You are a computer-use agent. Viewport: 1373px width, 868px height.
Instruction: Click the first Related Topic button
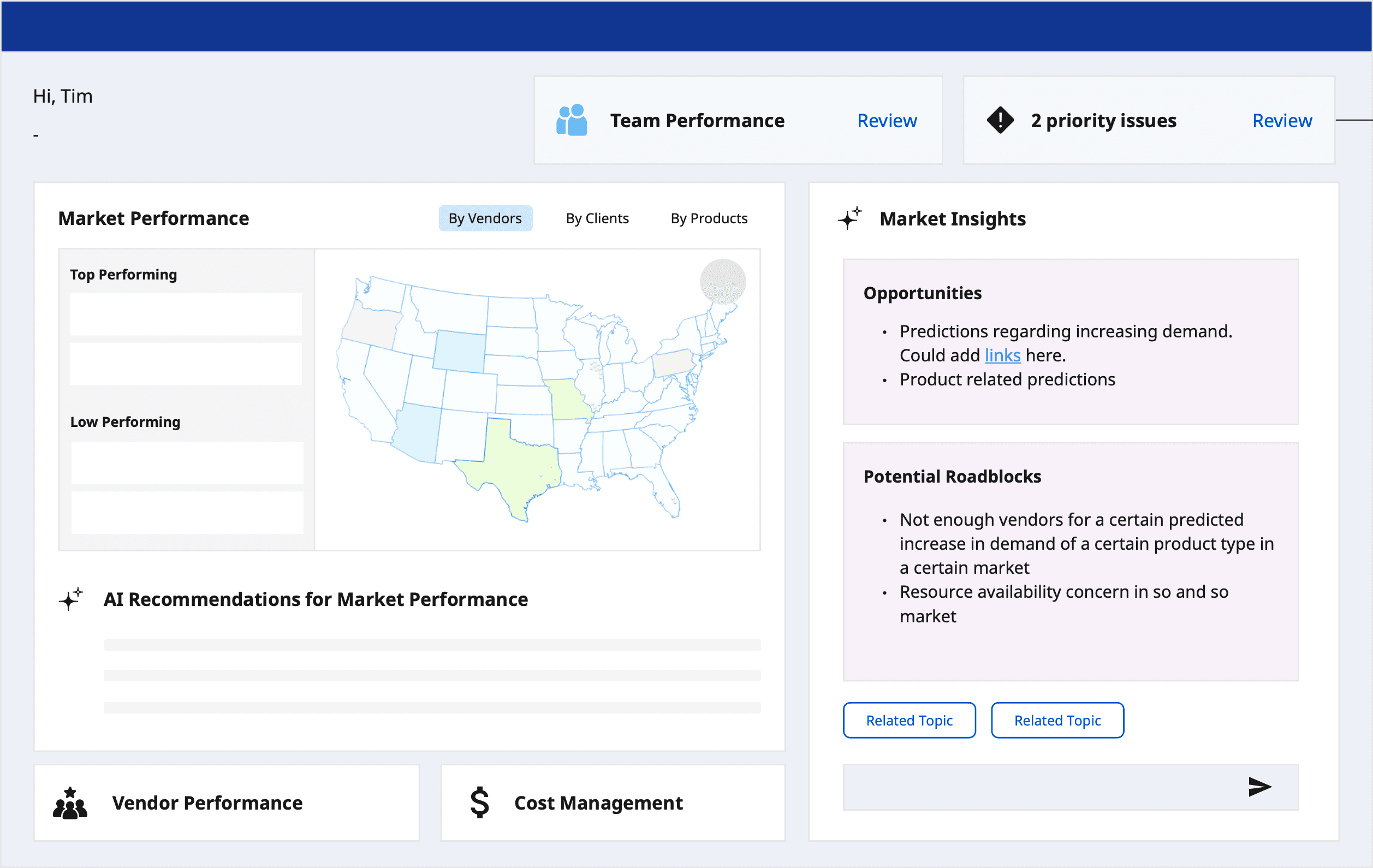click(909, 720)
